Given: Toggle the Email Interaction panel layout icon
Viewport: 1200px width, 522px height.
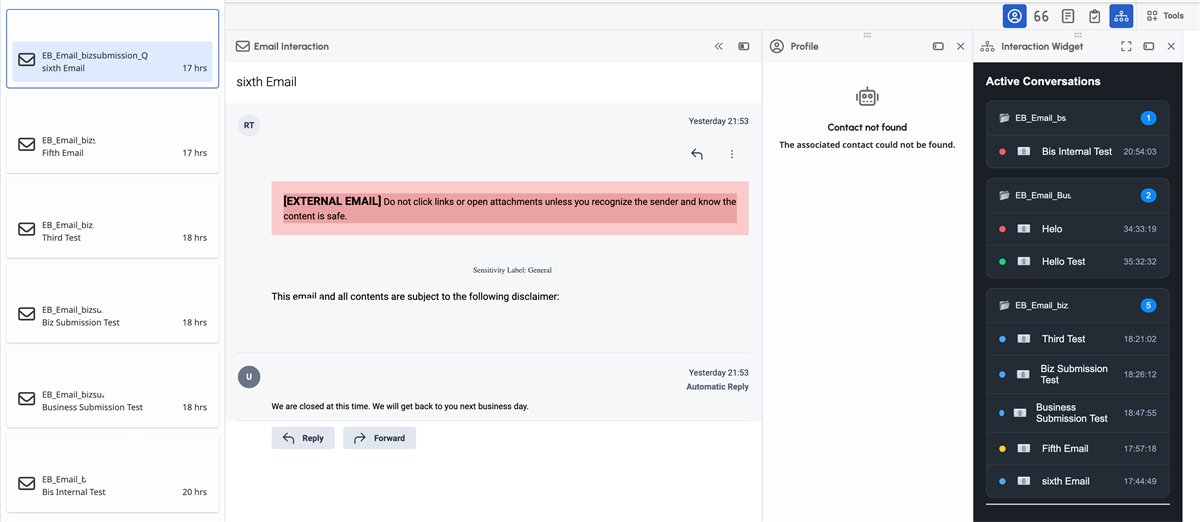Looking at the screenshot, I should coord(744,46).
